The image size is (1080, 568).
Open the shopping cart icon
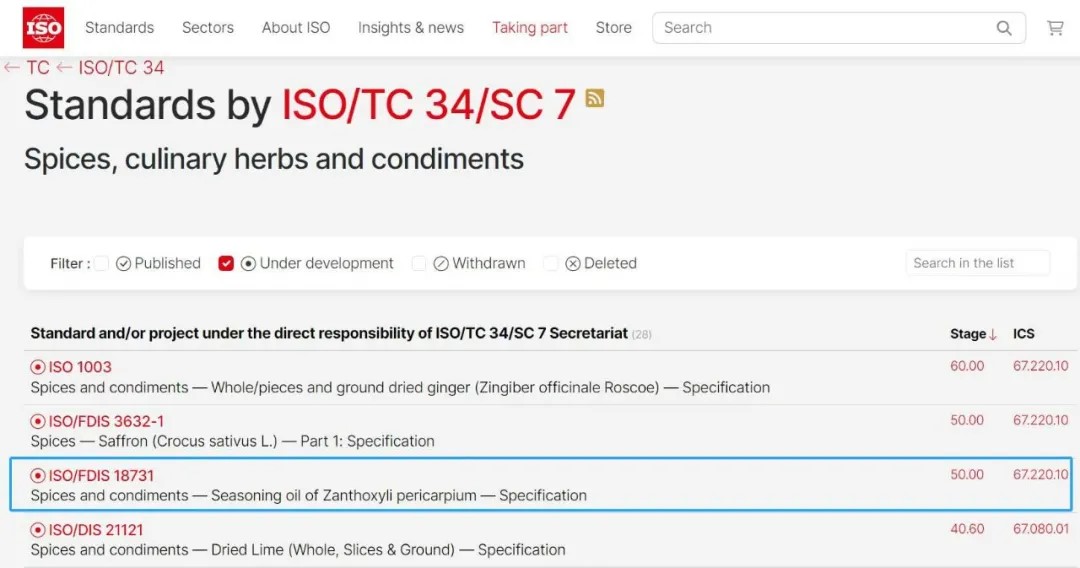tap(1055, 28)
